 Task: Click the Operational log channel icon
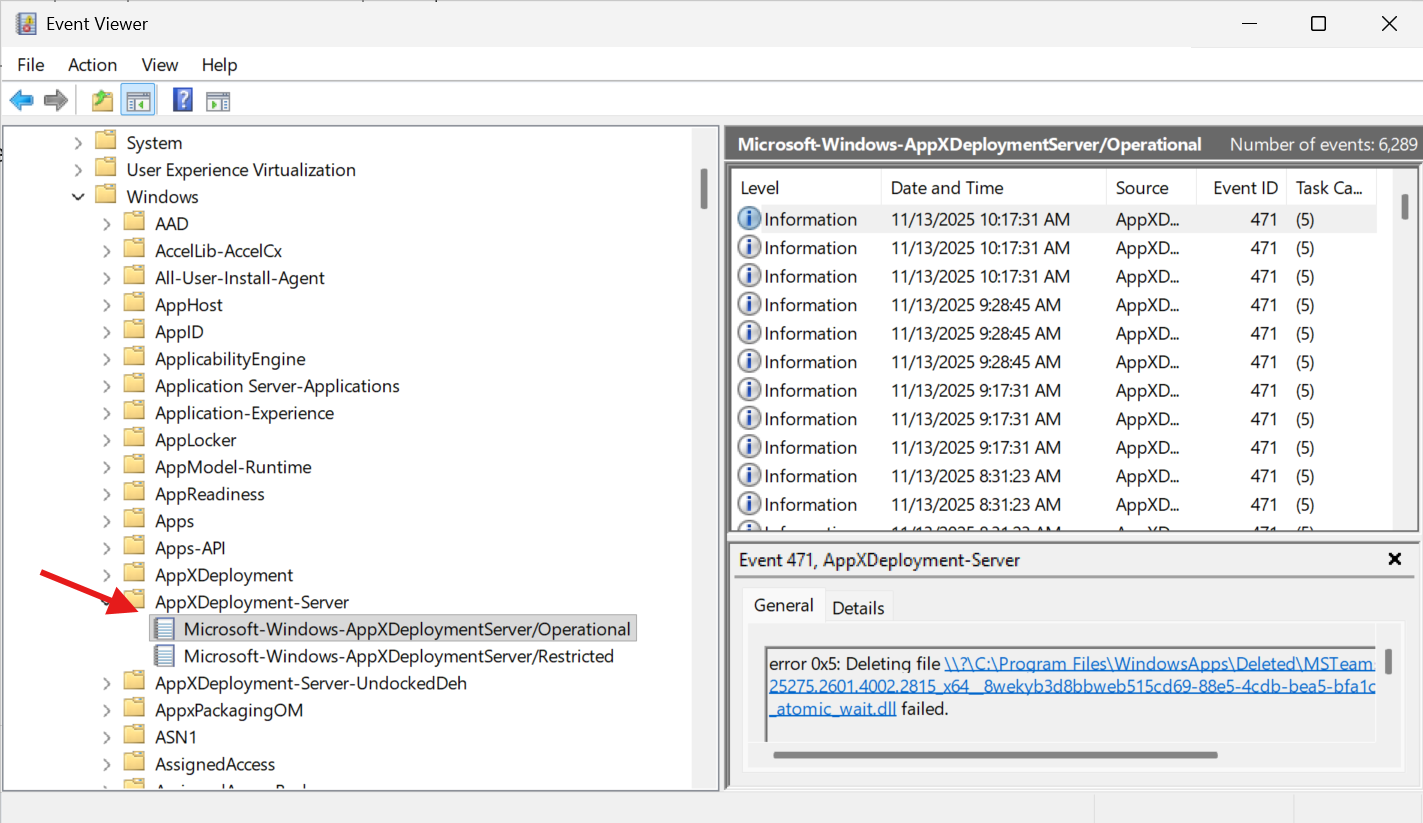coord(162,628)
